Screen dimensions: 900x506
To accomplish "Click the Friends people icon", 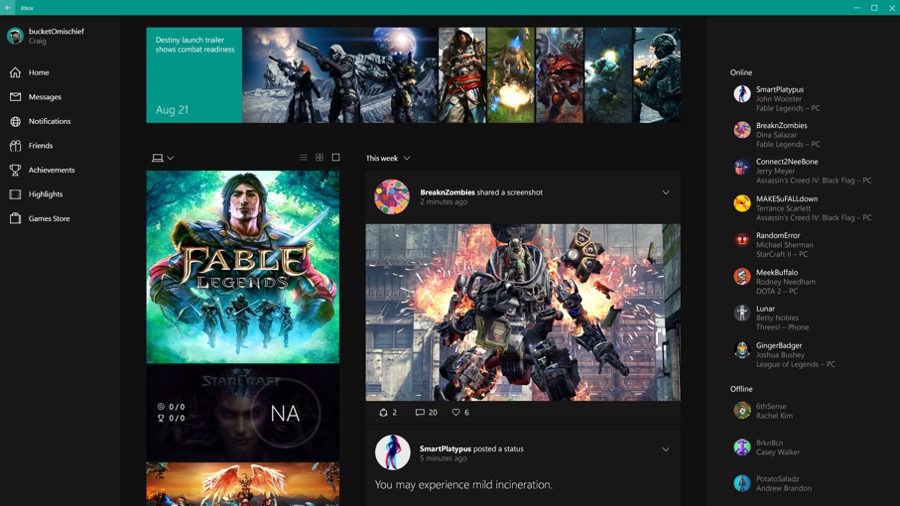I will tap(15, 146).
